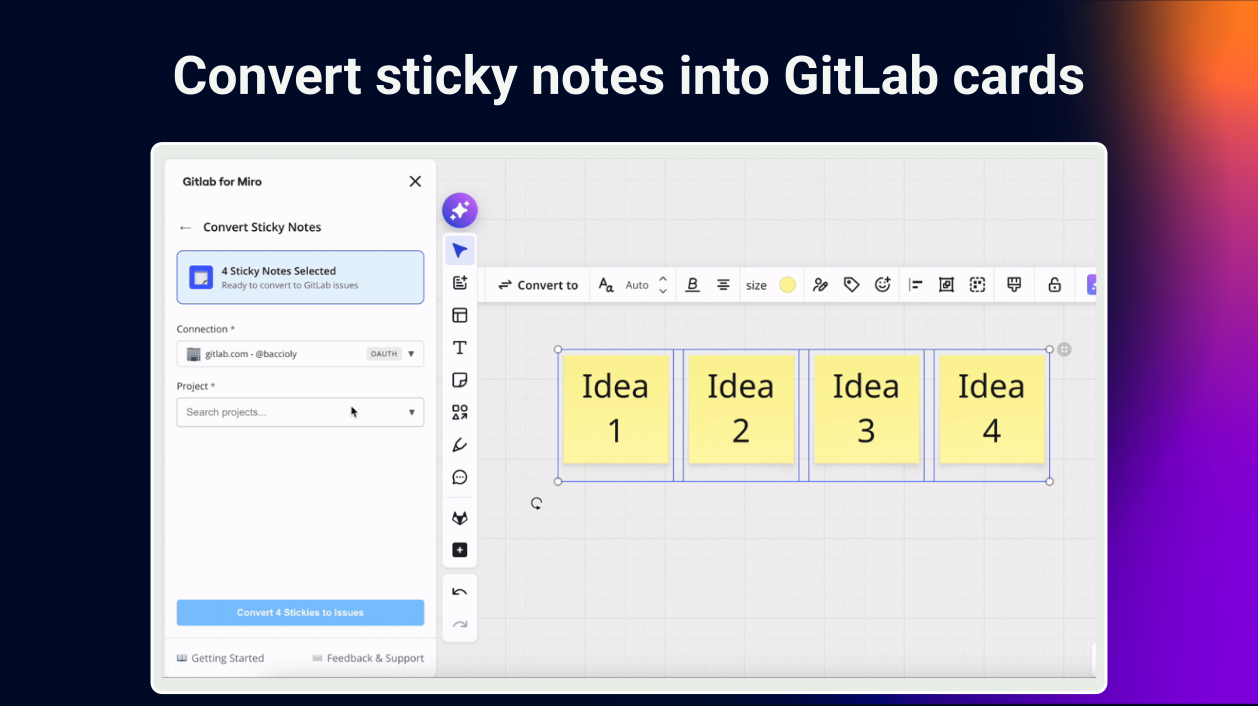Open the templates layout tool
Viewport: 1258px width, 706px height.
(x=460, y=315)
